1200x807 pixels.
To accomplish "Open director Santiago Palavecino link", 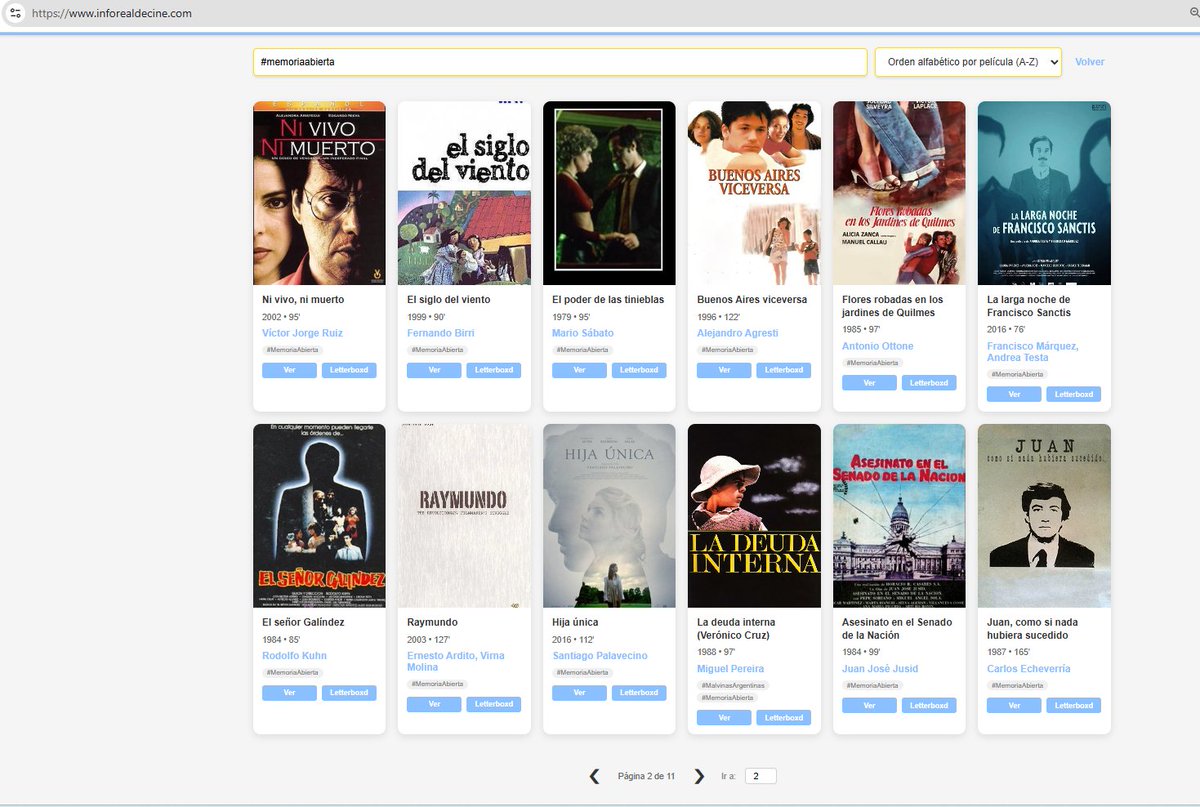I will pyautogui.click(x=600, y=656).
